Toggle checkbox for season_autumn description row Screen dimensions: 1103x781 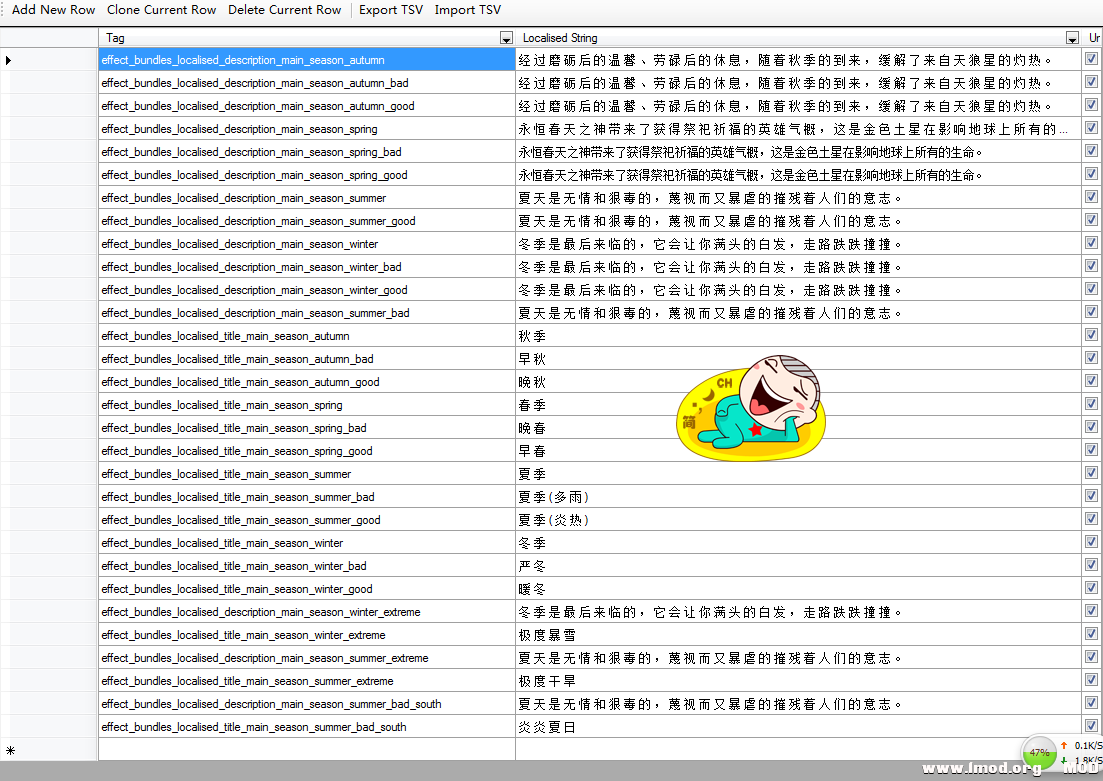pos(1091,59)
